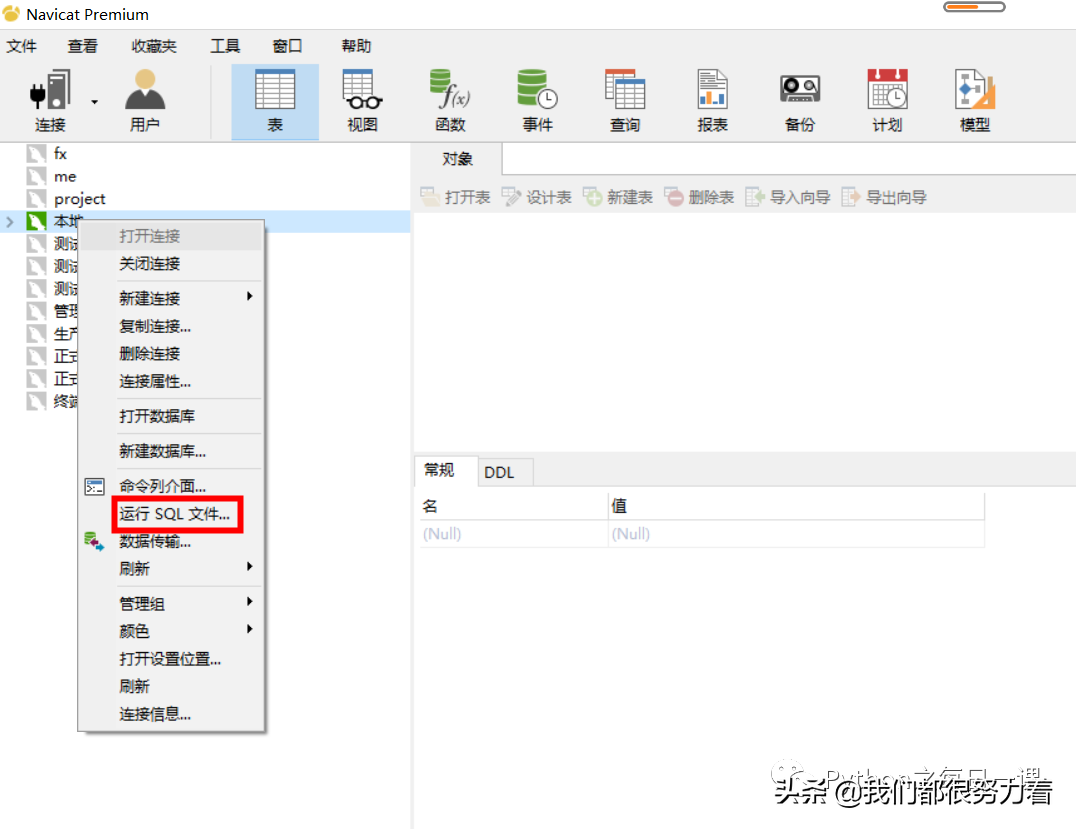This screenshot has height=829, width=1076.
Task: Open the Schedule (计划) toolbar icon
Action: point(887,102)
